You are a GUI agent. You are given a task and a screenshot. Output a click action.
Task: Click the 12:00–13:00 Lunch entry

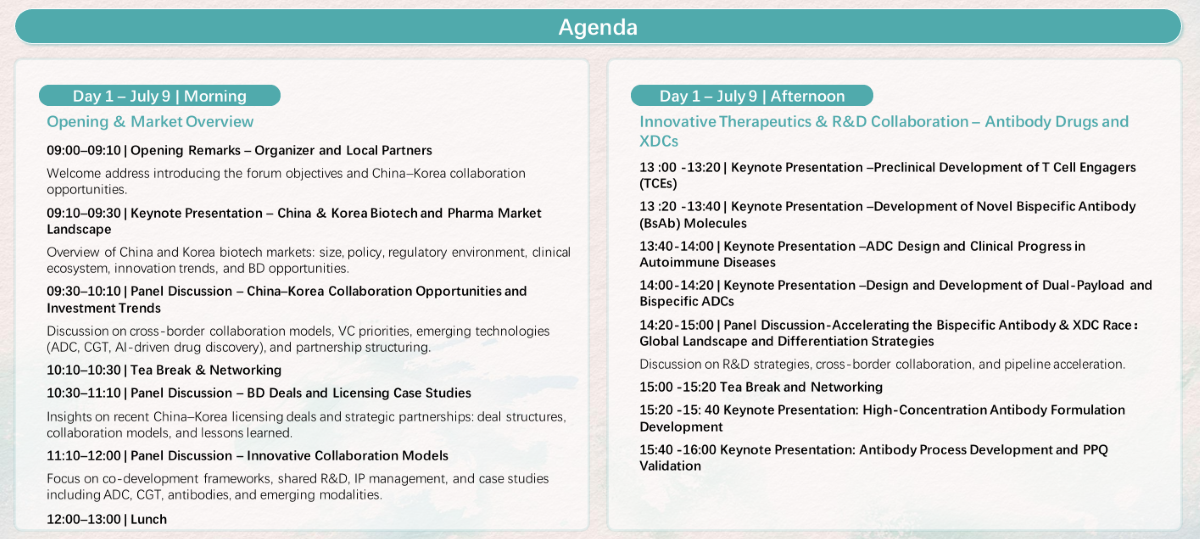point(107,519)
